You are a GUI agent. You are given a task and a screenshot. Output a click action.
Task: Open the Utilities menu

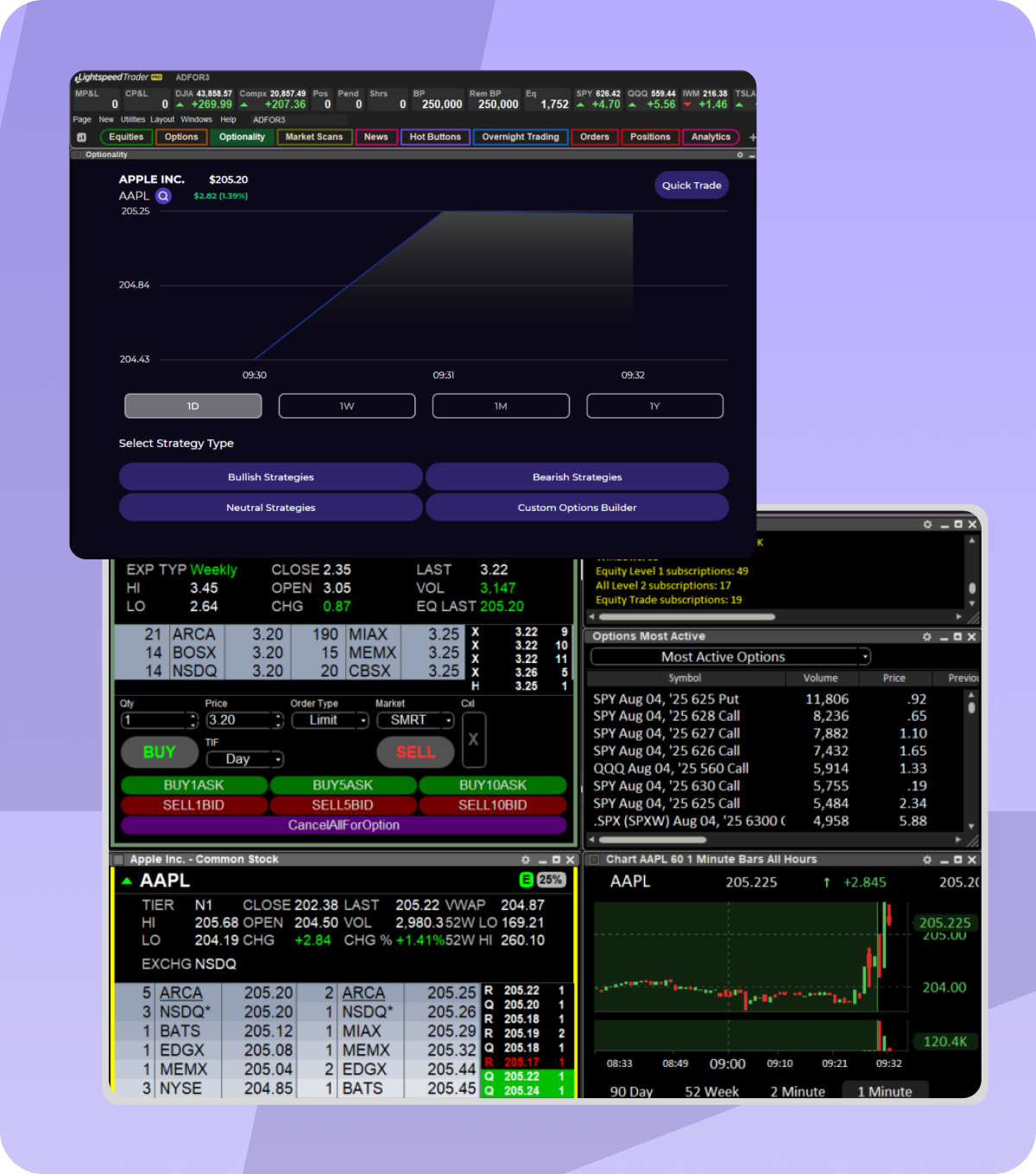click(133, 120)
